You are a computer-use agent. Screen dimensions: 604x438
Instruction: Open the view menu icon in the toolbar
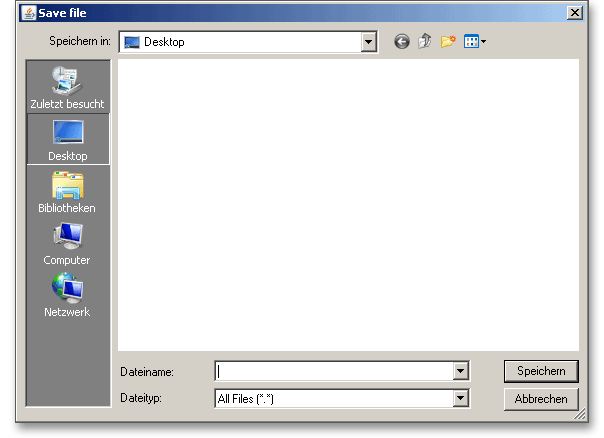point(474,42)
